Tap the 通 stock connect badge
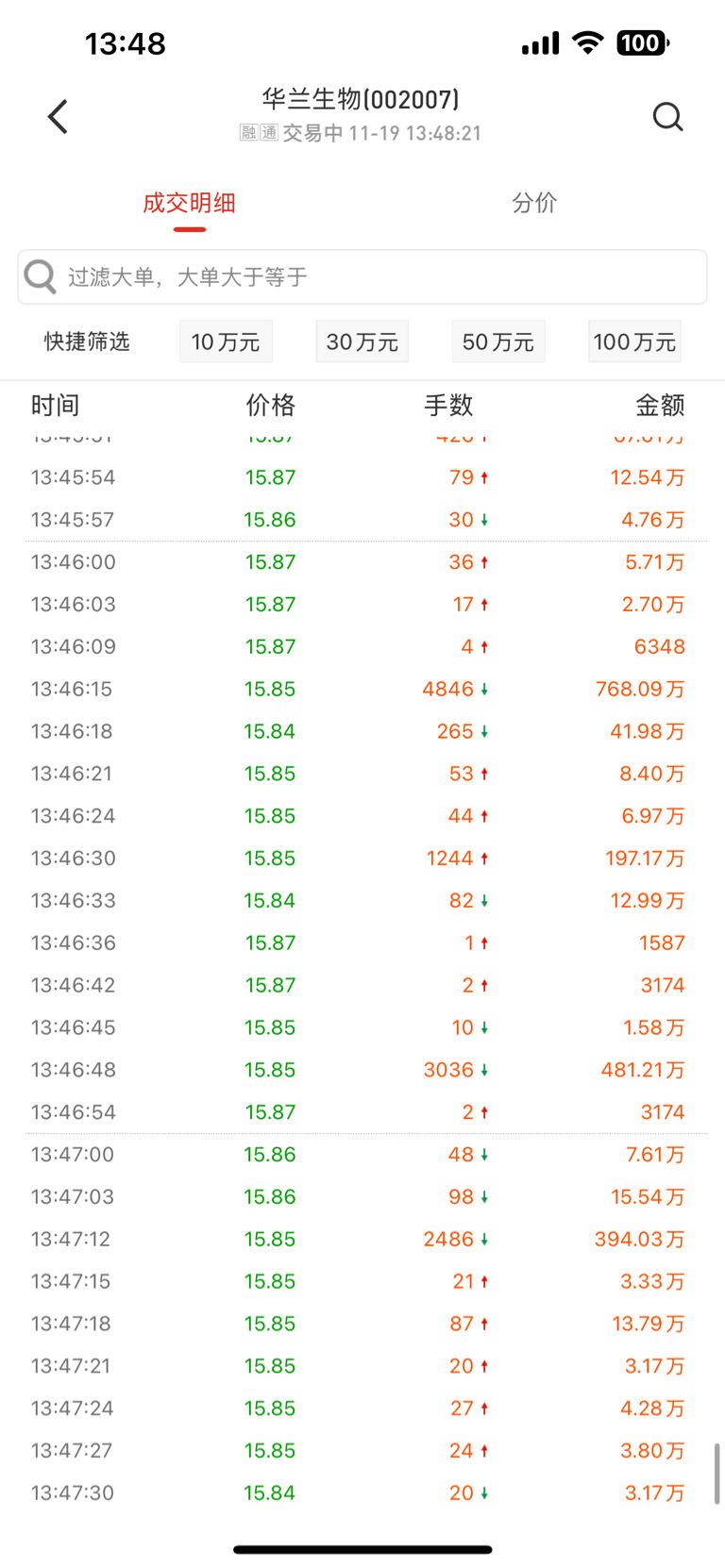The width and height of the screenshot is (725, 1568). coord(269,133)
